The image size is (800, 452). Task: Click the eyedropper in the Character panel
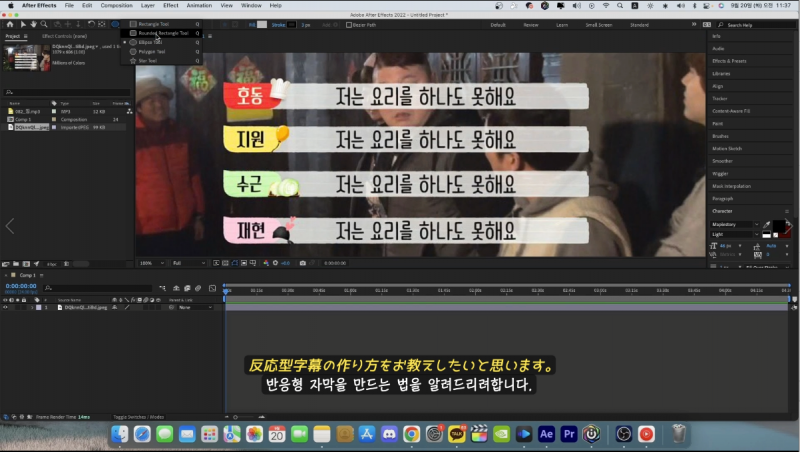[x=766, y=224]
